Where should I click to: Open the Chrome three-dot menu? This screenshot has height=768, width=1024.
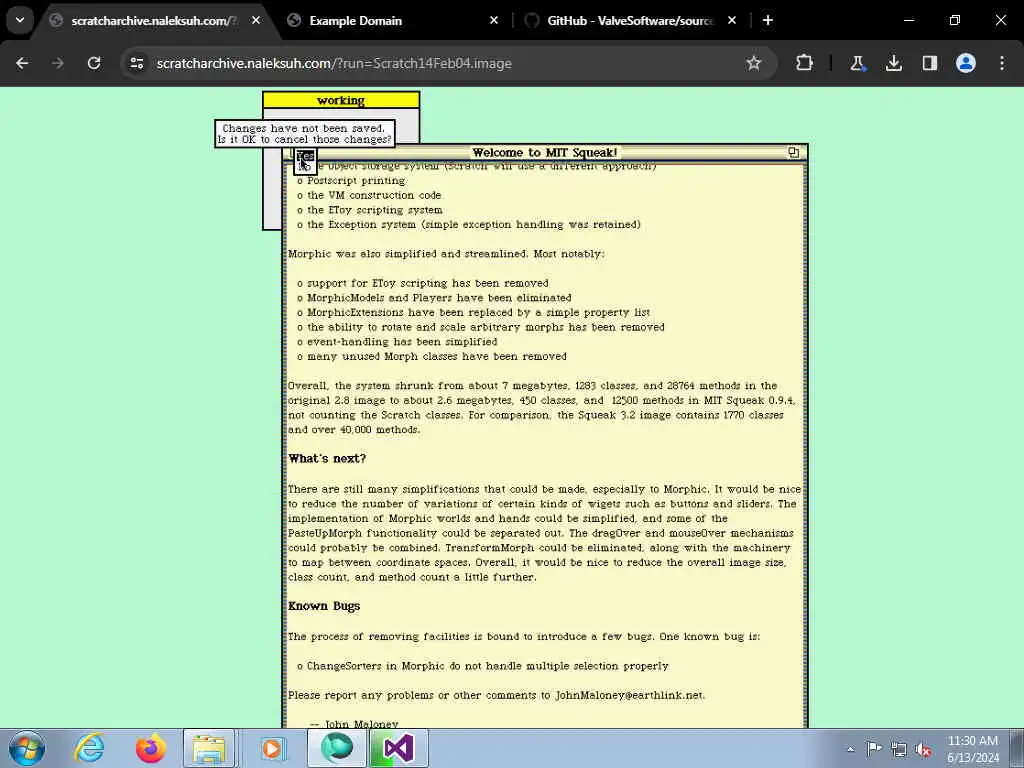point(1002,63)
